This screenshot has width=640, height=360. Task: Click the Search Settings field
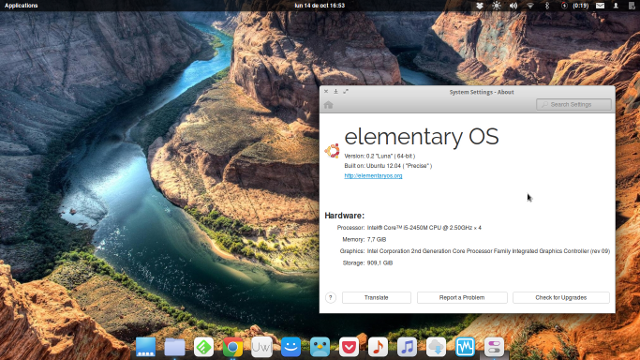coord(574,104)
